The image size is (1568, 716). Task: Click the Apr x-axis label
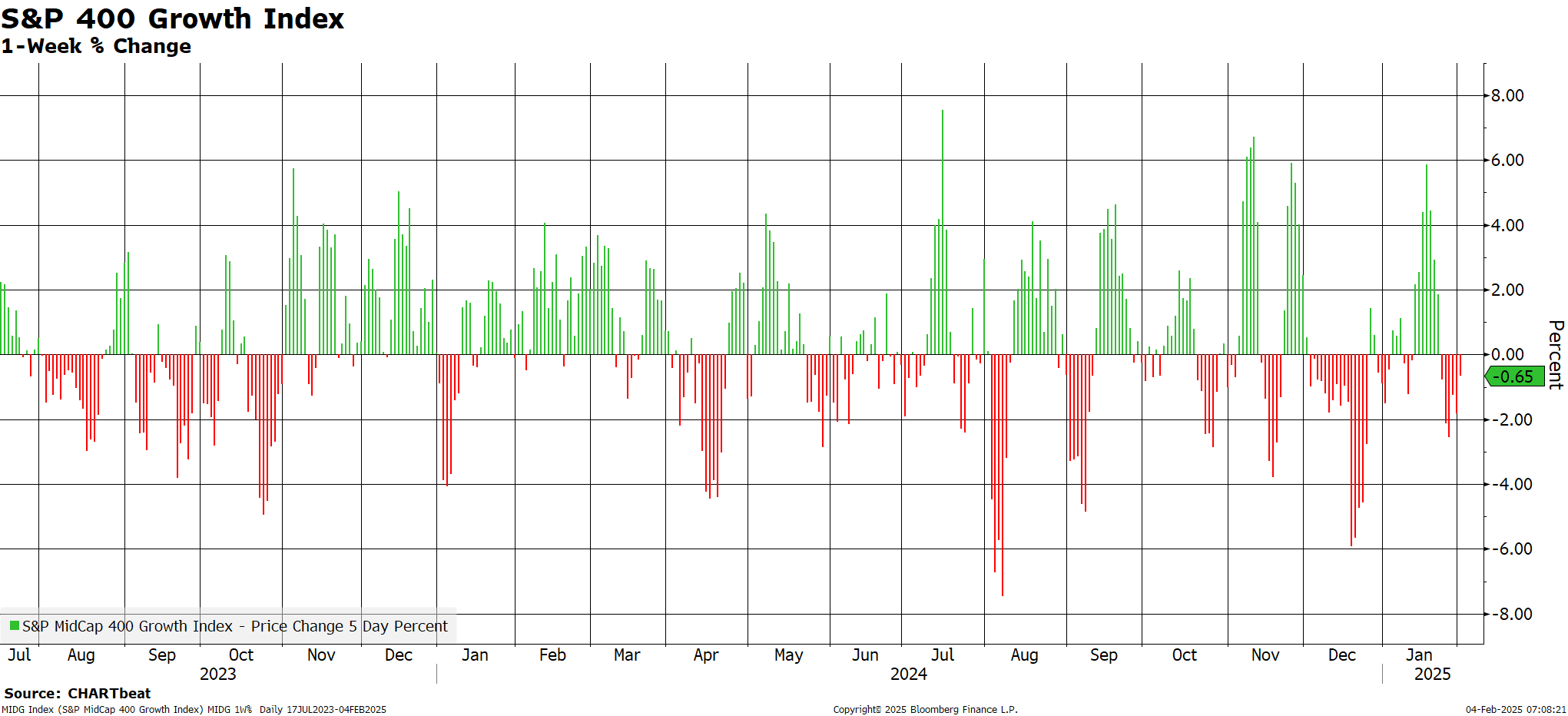pos(705,655)
